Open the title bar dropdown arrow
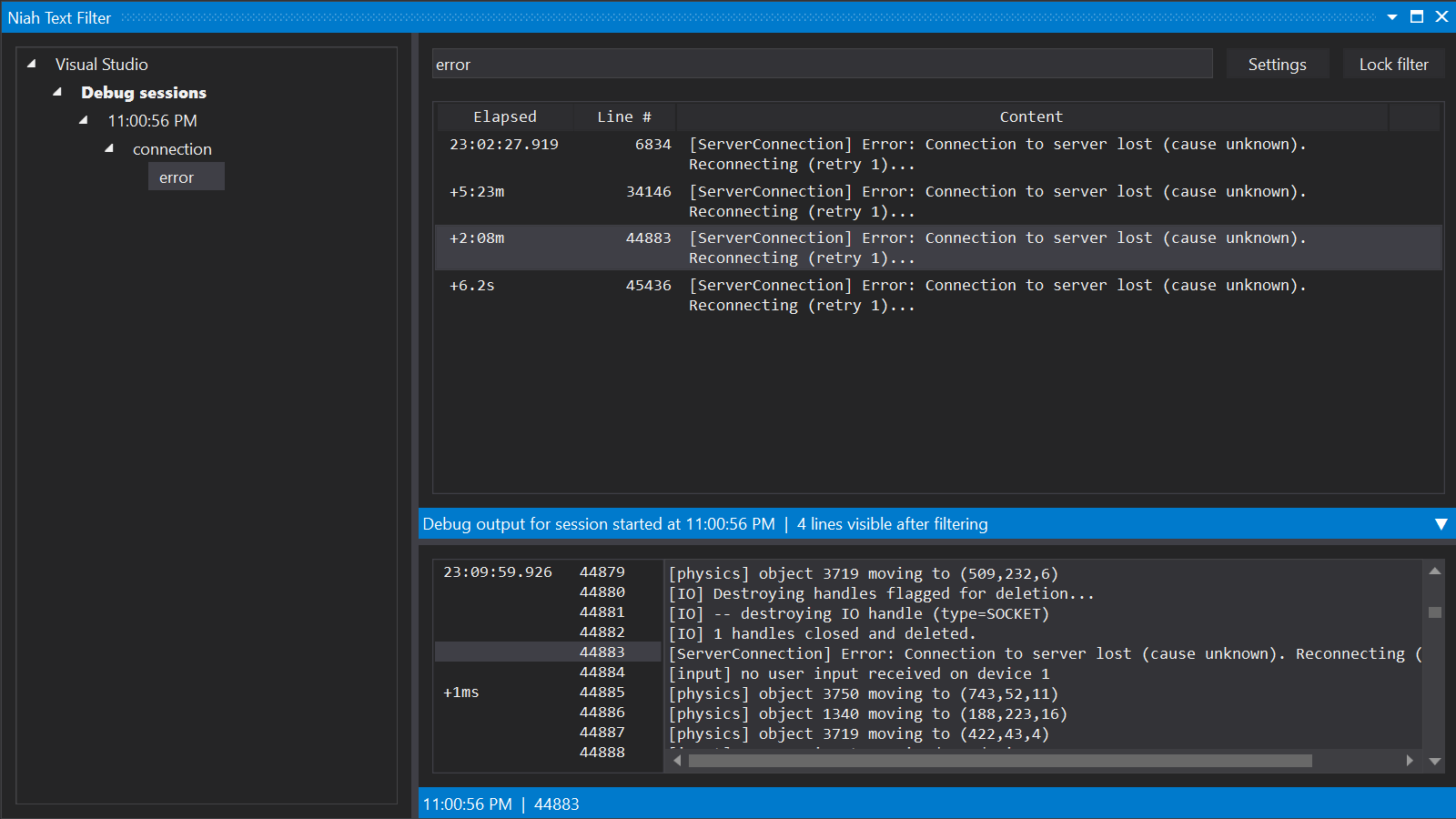This screenshot has width=1456, height=819. [1393, 16]
